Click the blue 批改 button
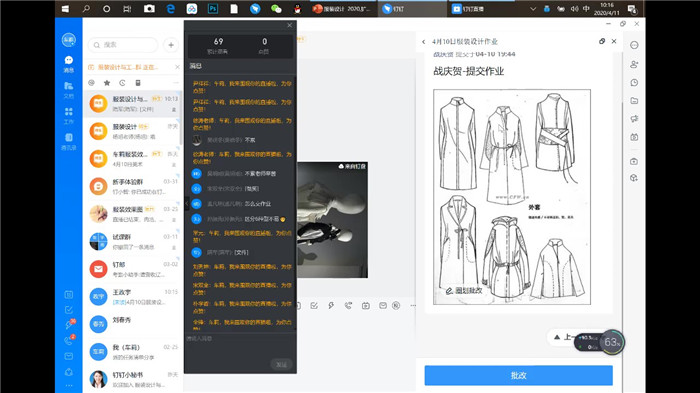700x393 pixels. [518, 375]
